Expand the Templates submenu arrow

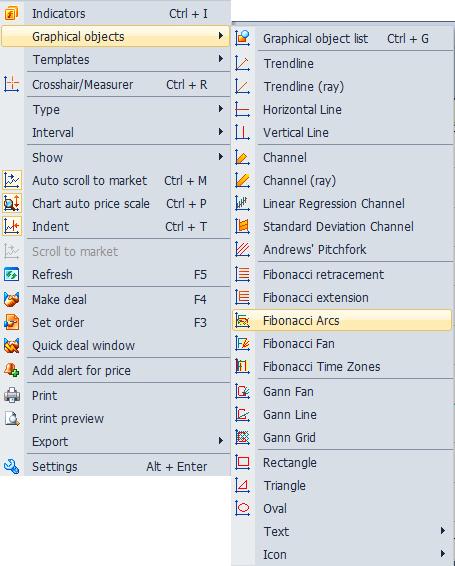click(x=221, y=59)
